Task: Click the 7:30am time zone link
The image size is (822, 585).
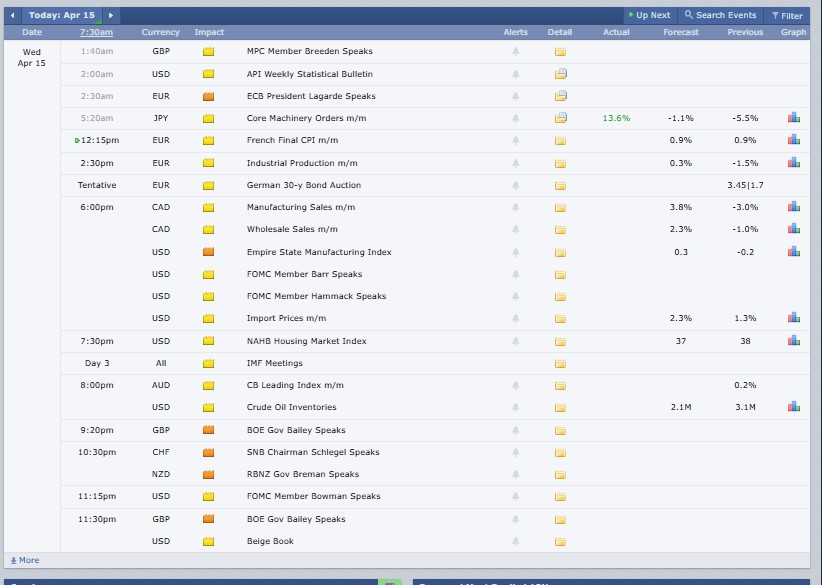Action: [x=96, y=32]
